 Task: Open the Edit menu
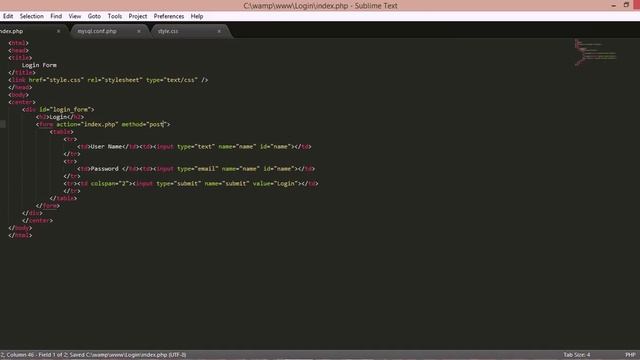8,16
